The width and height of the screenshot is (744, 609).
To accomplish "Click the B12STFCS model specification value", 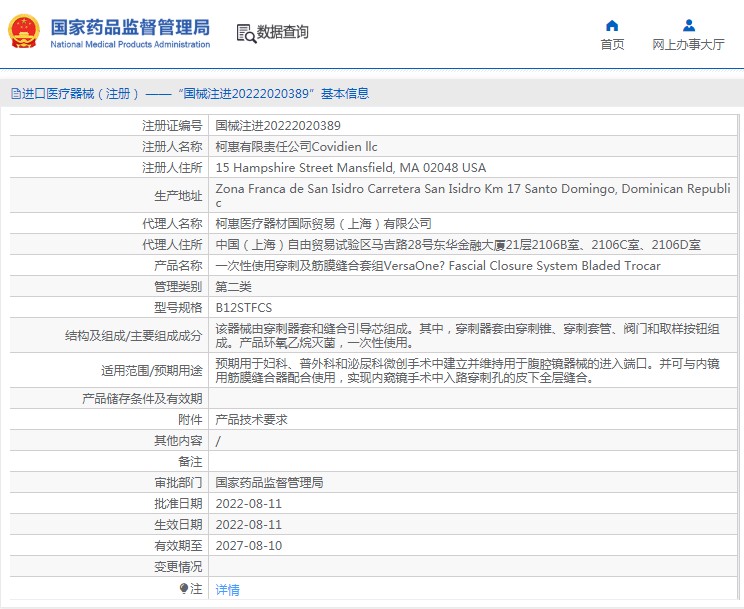I will point(244,307).
